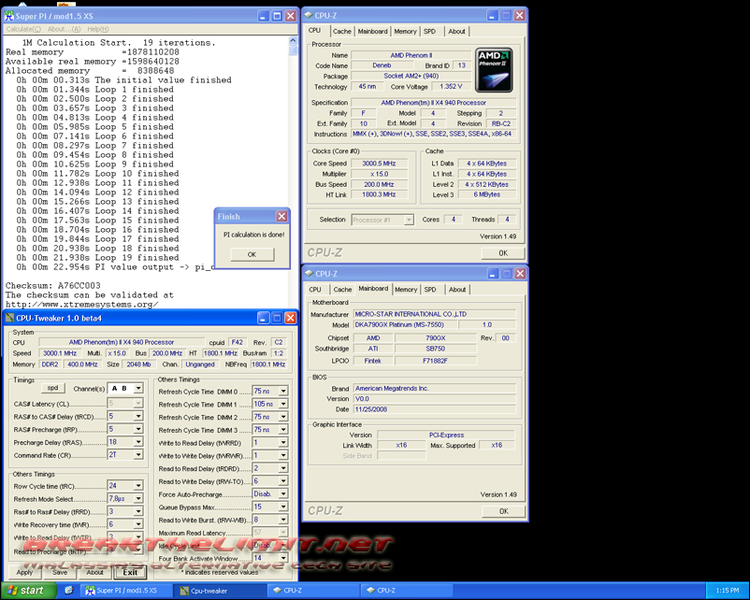Open About menu in Super PI
The width and height of the screenshot is (750, 600).
click(64, 29)
